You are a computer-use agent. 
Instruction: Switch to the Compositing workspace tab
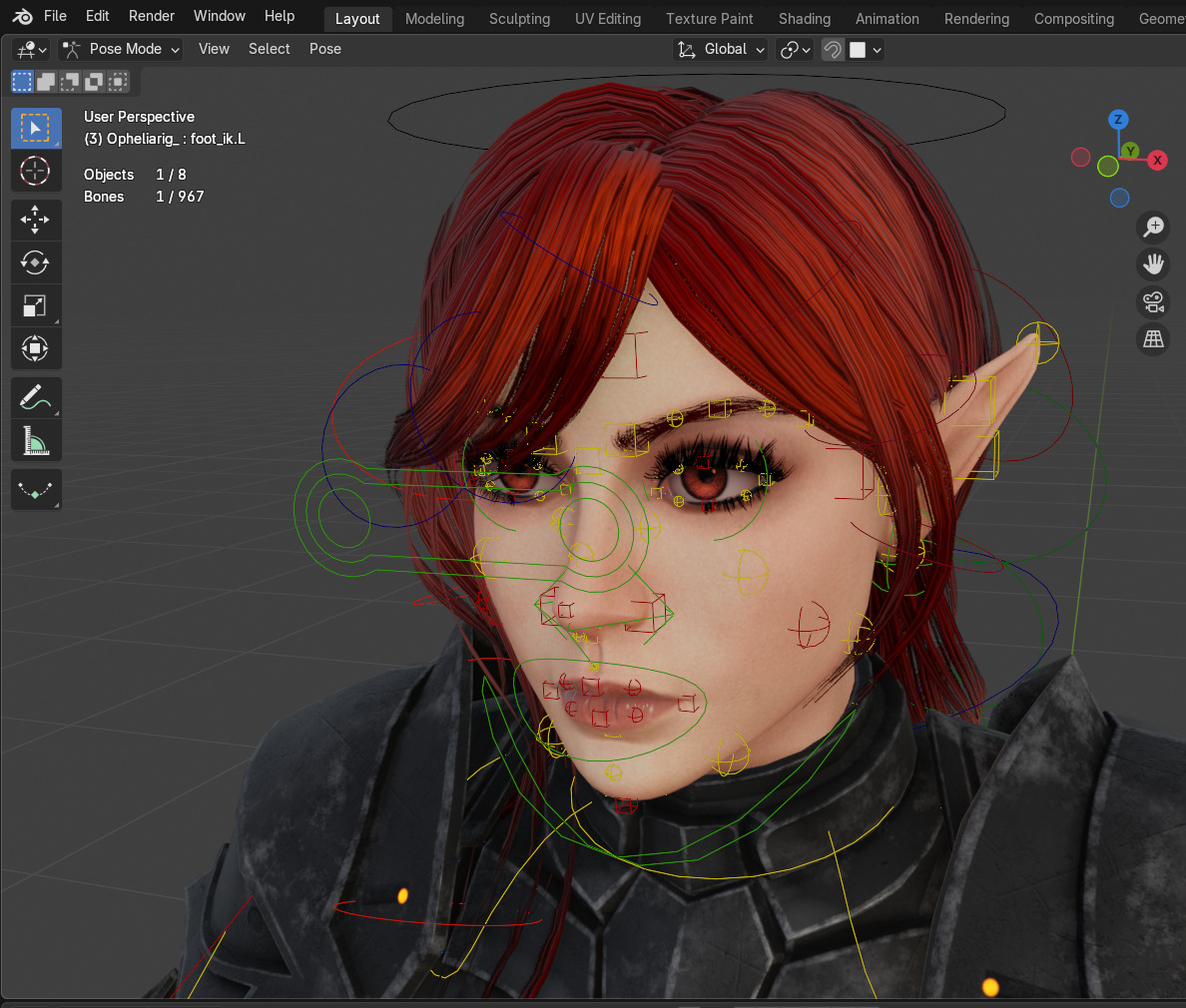click(x=1074, y=19)
